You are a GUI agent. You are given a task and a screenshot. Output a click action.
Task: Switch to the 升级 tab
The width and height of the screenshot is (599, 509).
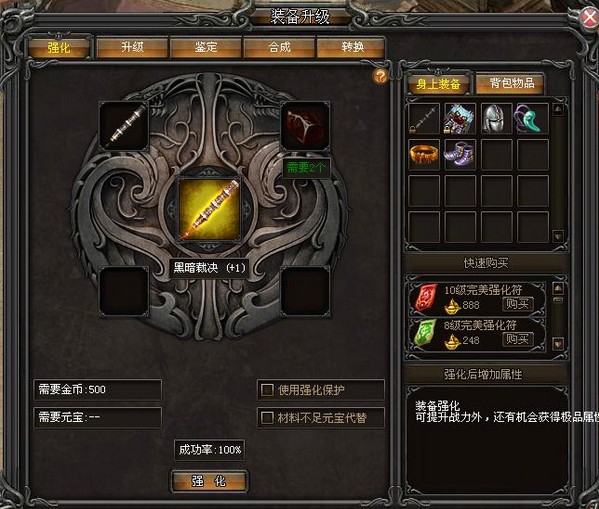tap(132, 47)
